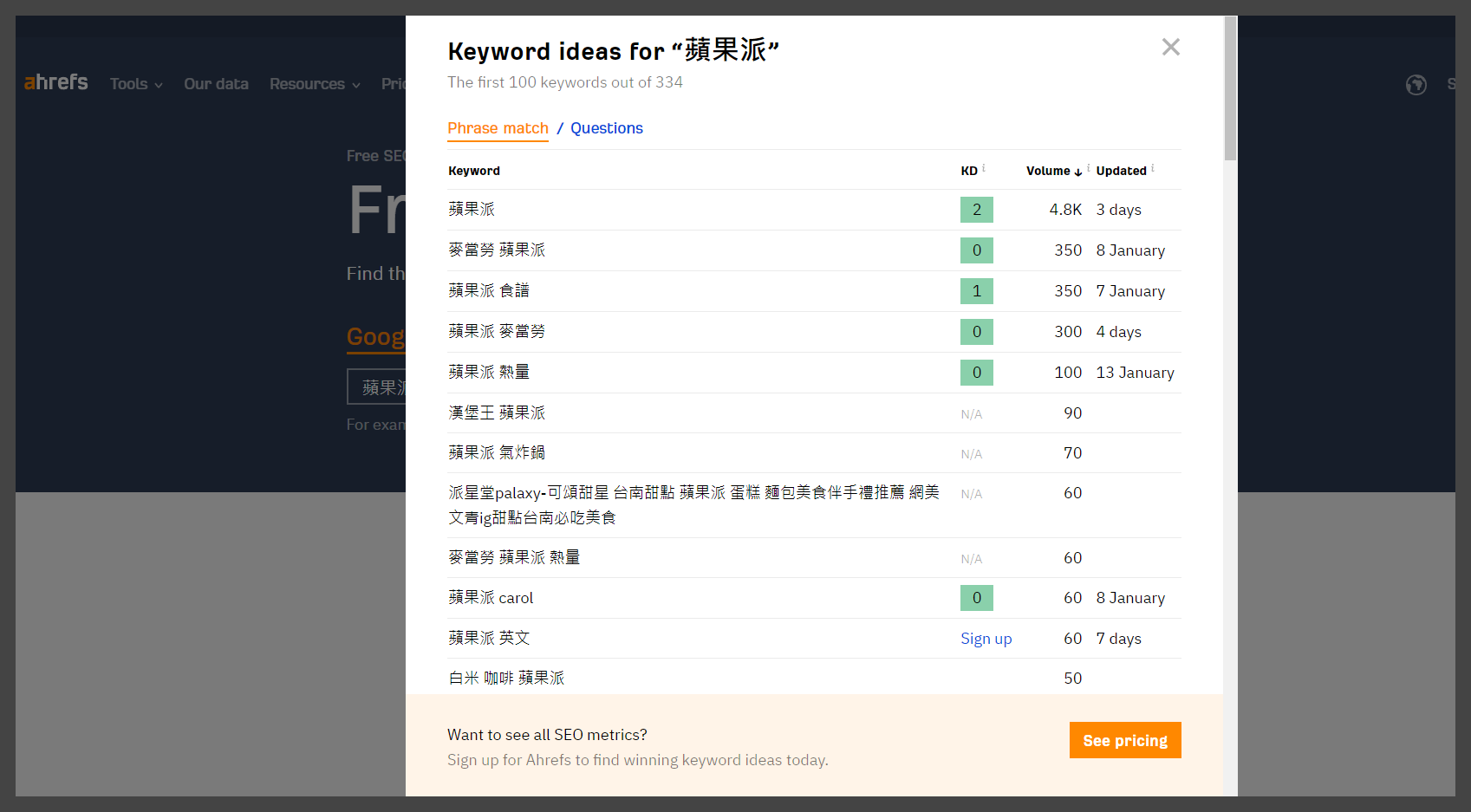1471x812 pixels.
Task: Open the Our data menu item
Action: (216, 84)
